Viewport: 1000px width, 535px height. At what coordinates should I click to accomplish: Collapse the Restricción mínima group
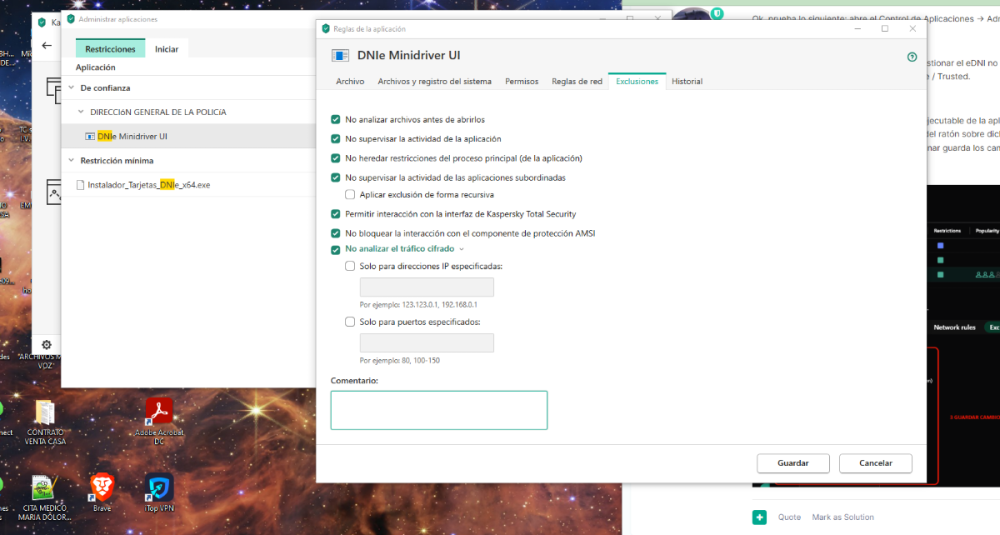point(71,161)
